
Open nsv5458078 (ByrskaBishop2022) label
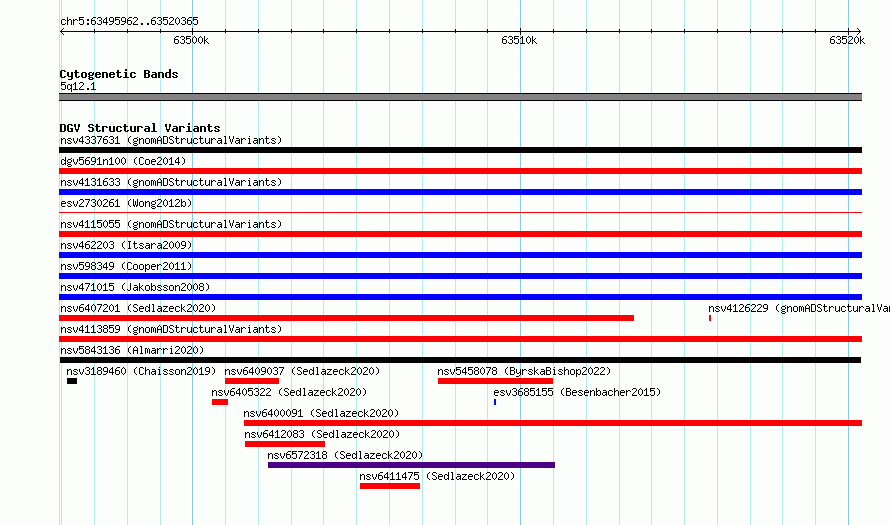pos(524,371)
